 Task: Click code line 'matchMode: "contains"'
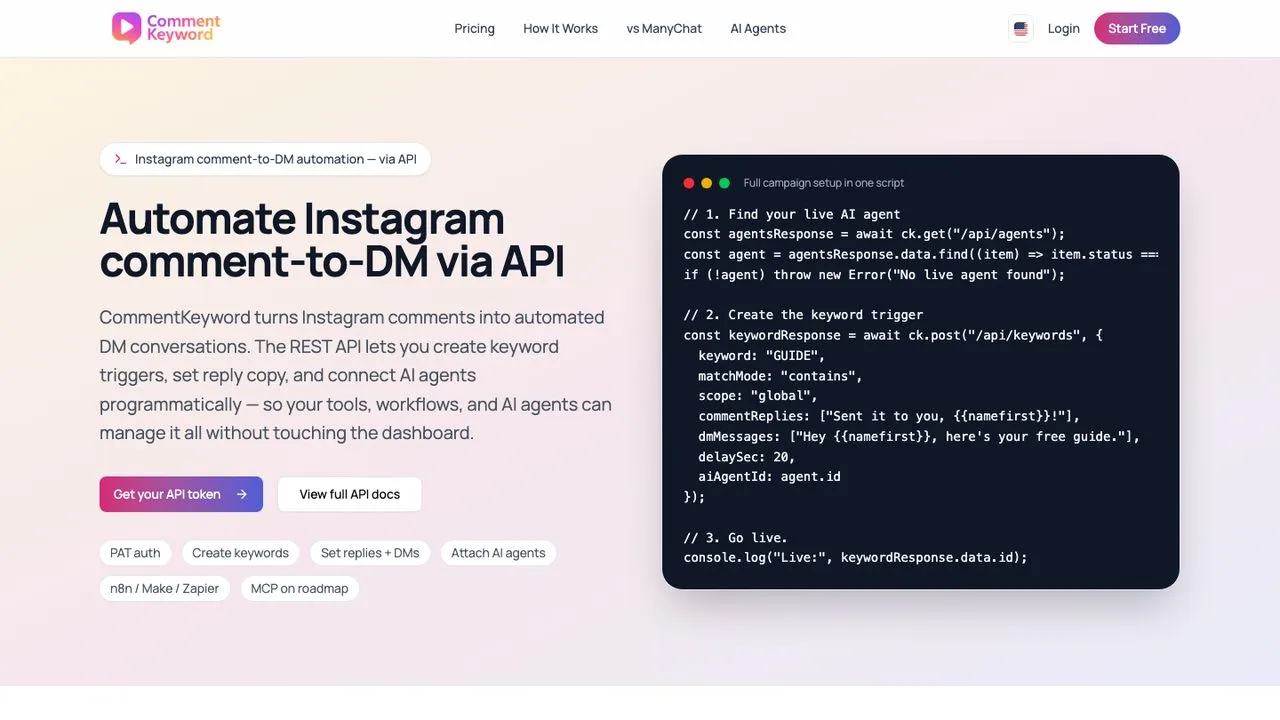coord(780,376)
